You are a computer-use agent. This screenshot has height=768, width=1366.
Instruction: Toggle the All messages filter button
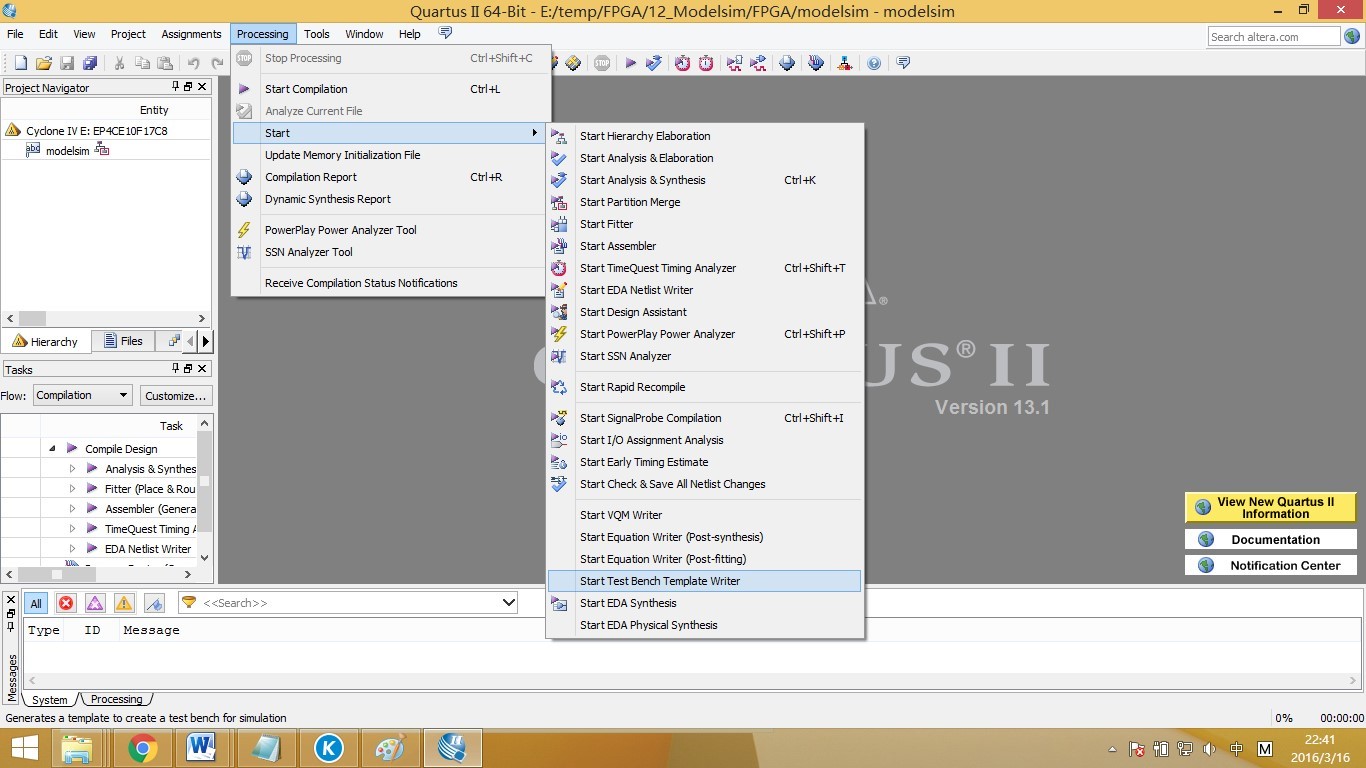(36, 603)
